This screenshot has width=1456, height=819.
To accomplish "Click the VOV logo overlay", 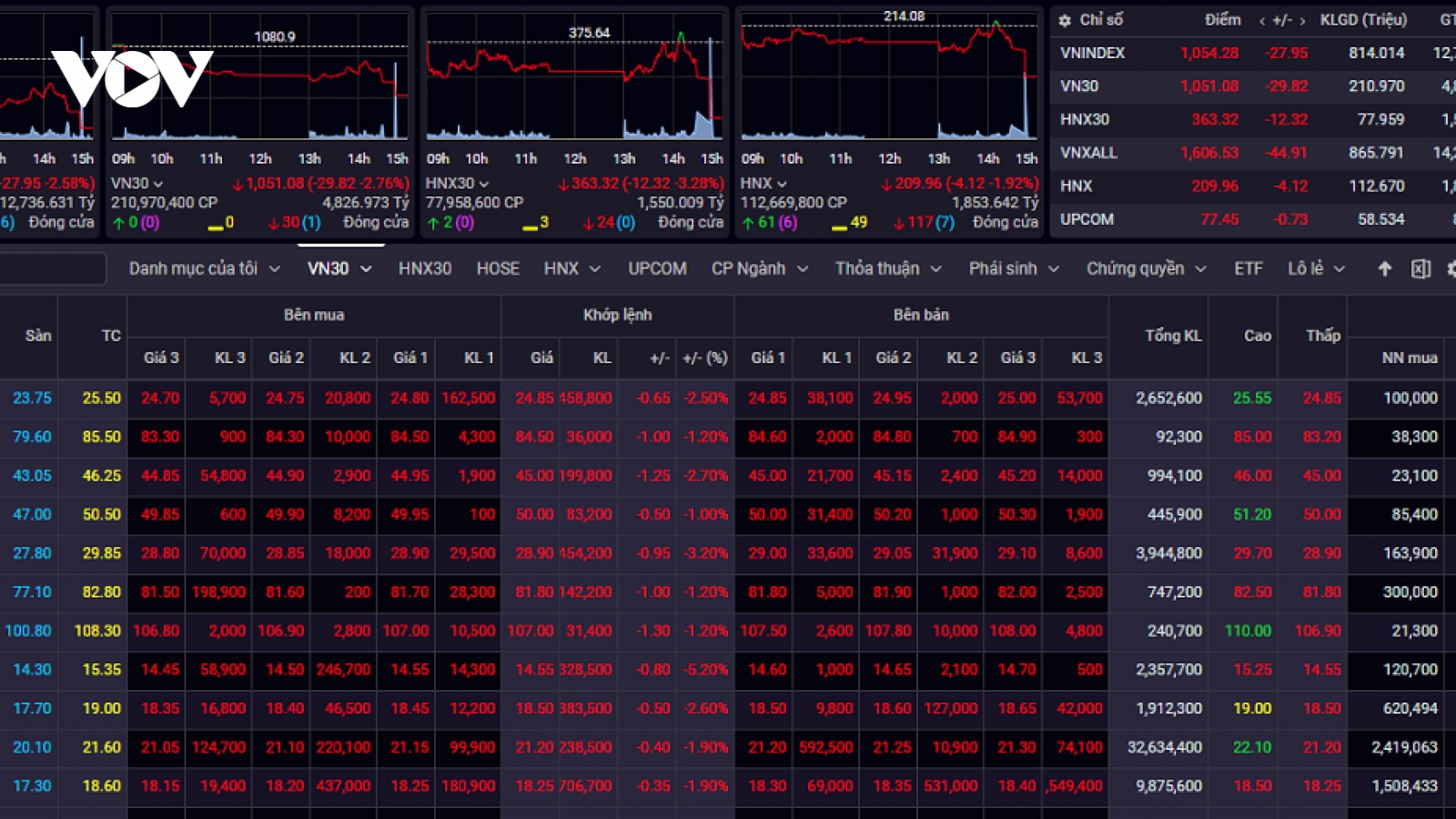I will (x=132, y=79).
